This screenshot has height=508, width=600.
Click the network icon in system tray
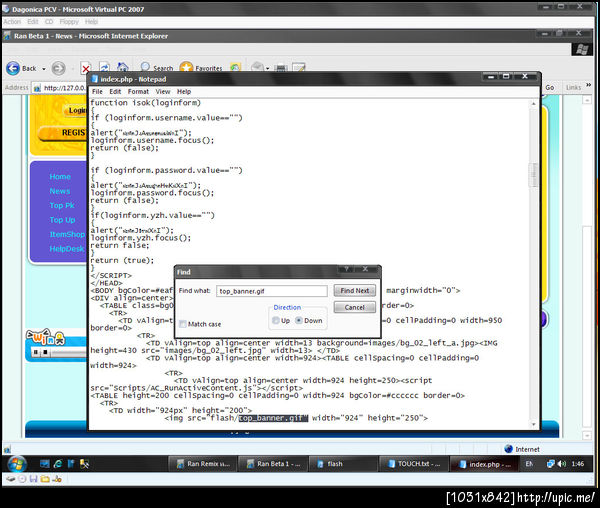click(550, 464)
